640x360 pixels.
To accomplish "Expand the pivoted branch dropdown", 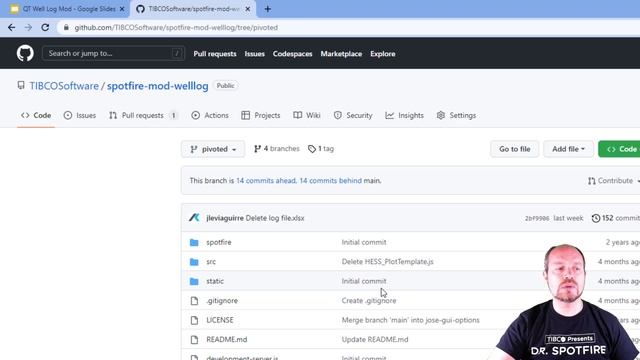I will (213, 149).
